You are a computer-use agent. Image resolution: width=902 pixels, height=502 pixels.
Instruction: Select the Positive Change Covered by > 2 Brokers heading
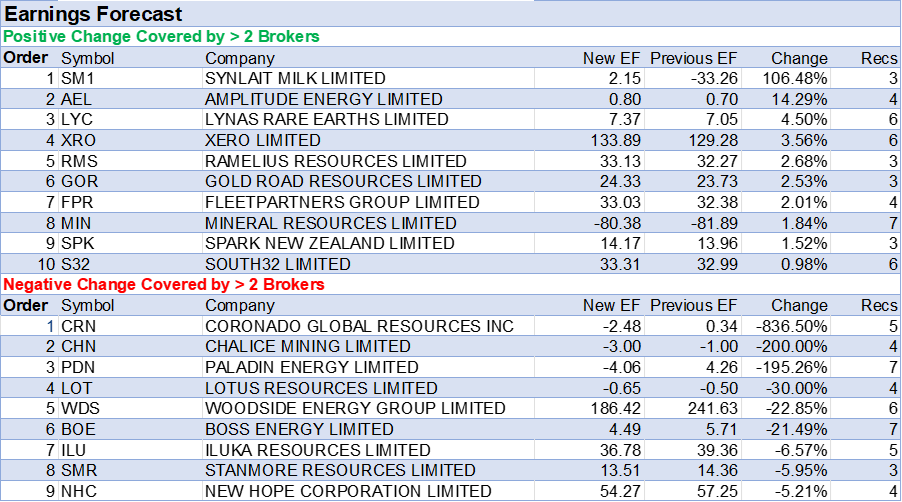161,37
